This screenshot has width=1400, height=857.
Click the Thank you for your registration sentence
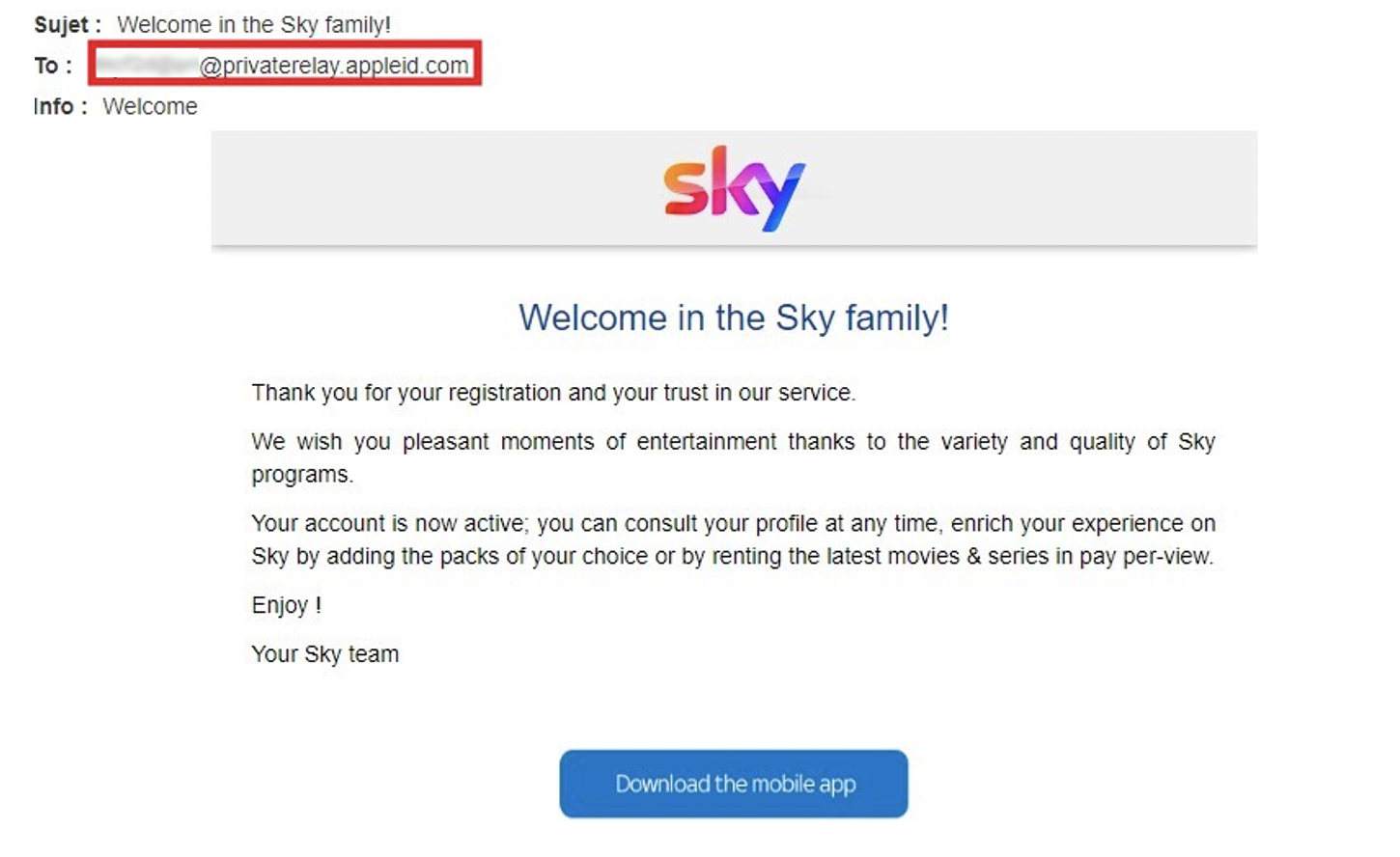[x=553, y=393]
